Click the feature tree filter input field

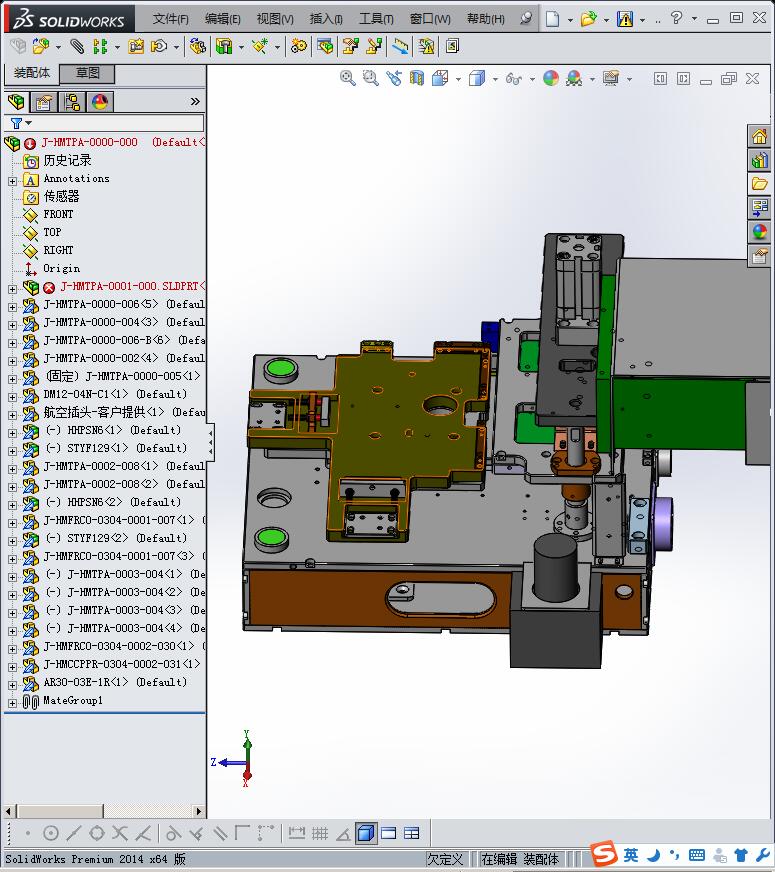coord(106,123)
